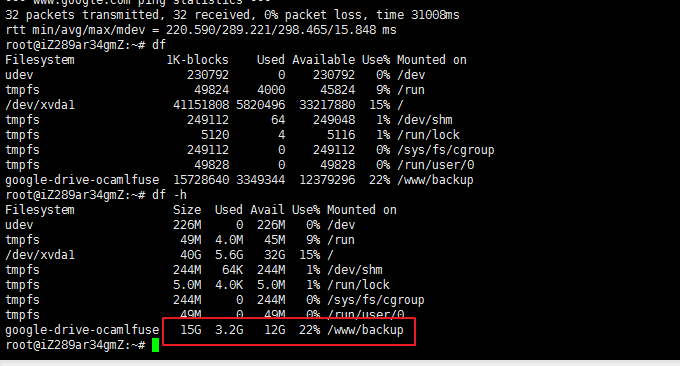Click '/www/backup' in the first df output
Screen dimensions: 680x366
[435, 180]
